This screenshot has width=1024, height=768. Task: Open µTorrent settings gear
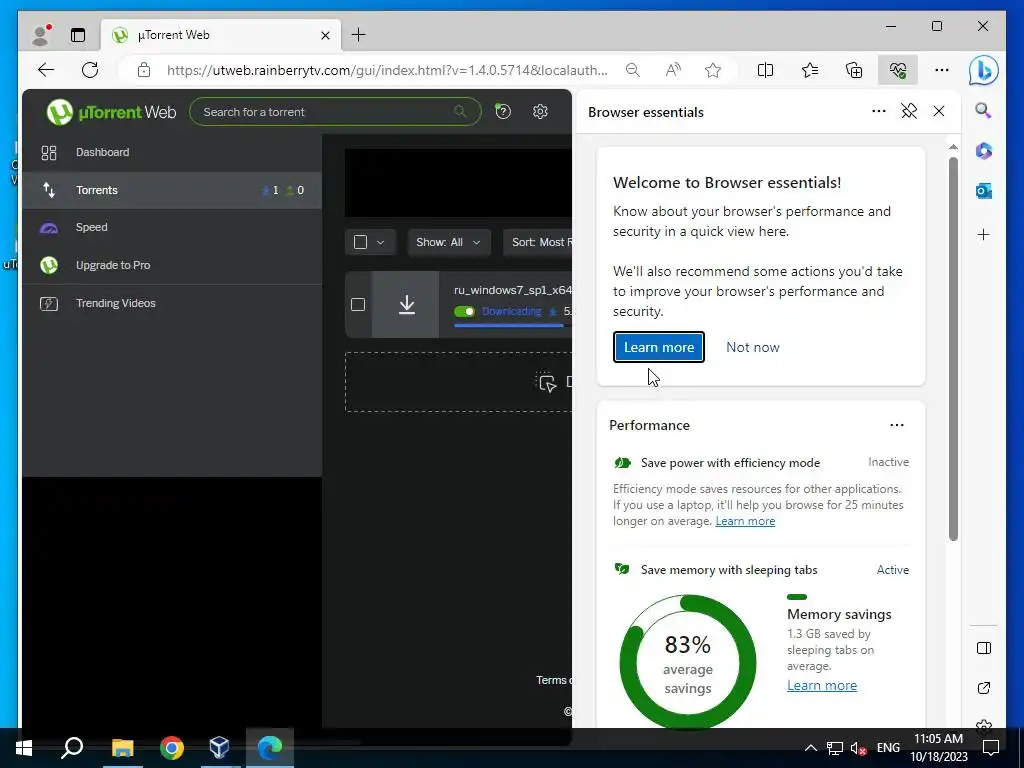[x=540, y=112]
